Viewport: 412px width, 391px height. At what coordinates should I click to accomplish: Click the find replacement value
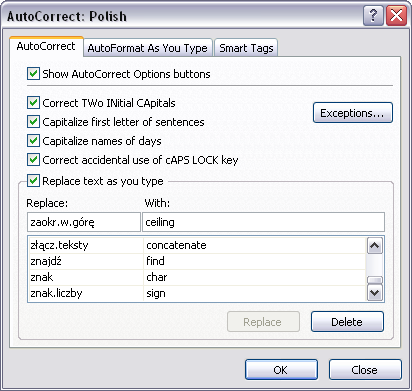pos(155,261)
